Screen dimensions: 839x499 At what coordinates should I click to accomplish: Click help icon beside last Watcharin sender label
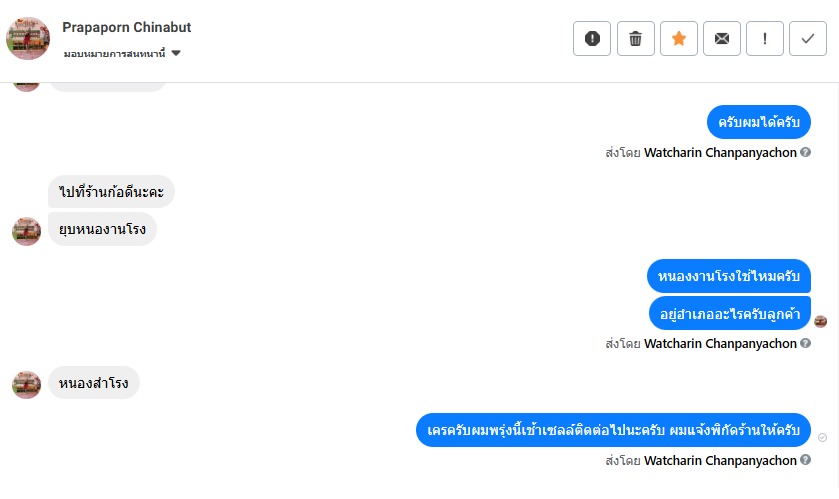(x=805, y=461)
